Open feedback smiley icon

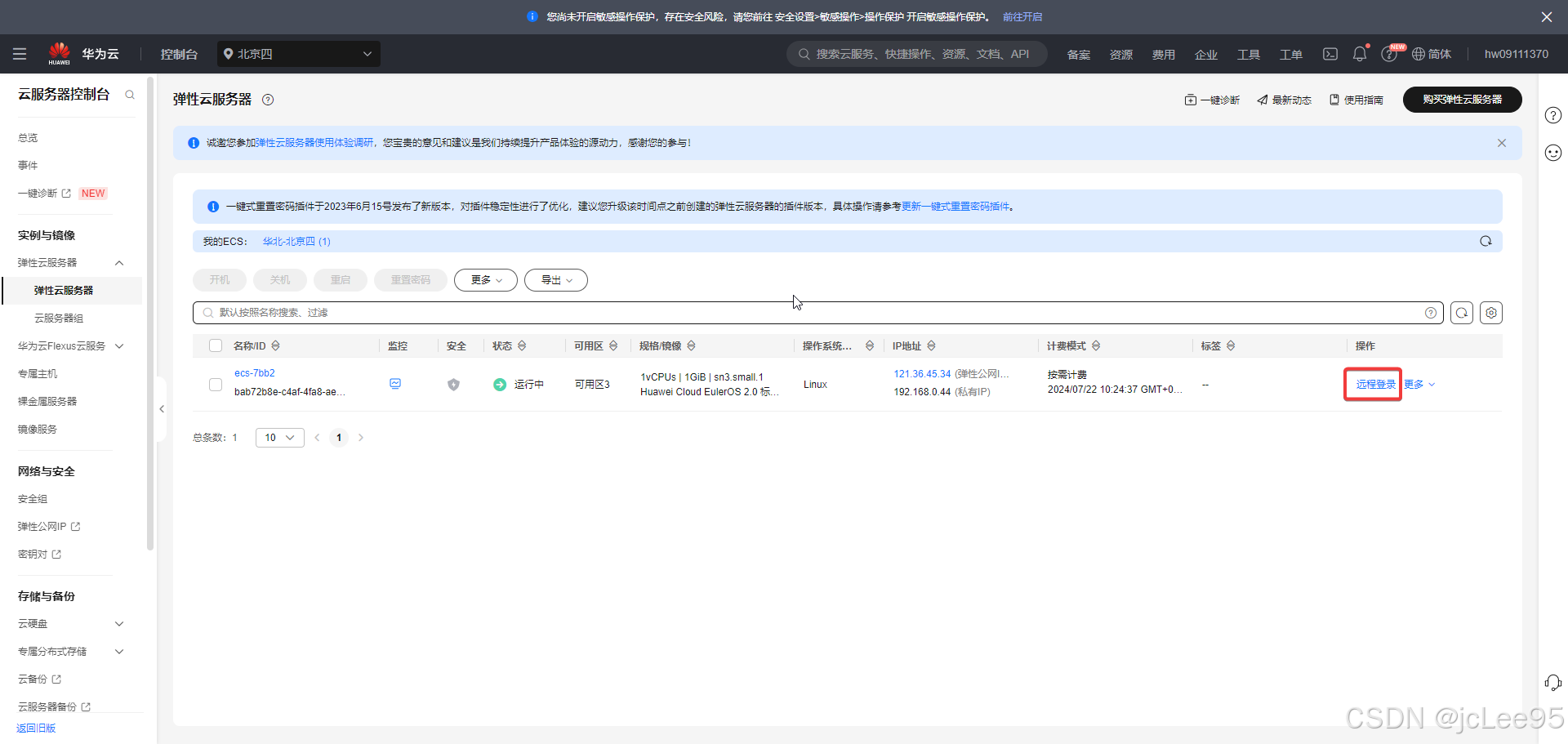point(1553,153)
